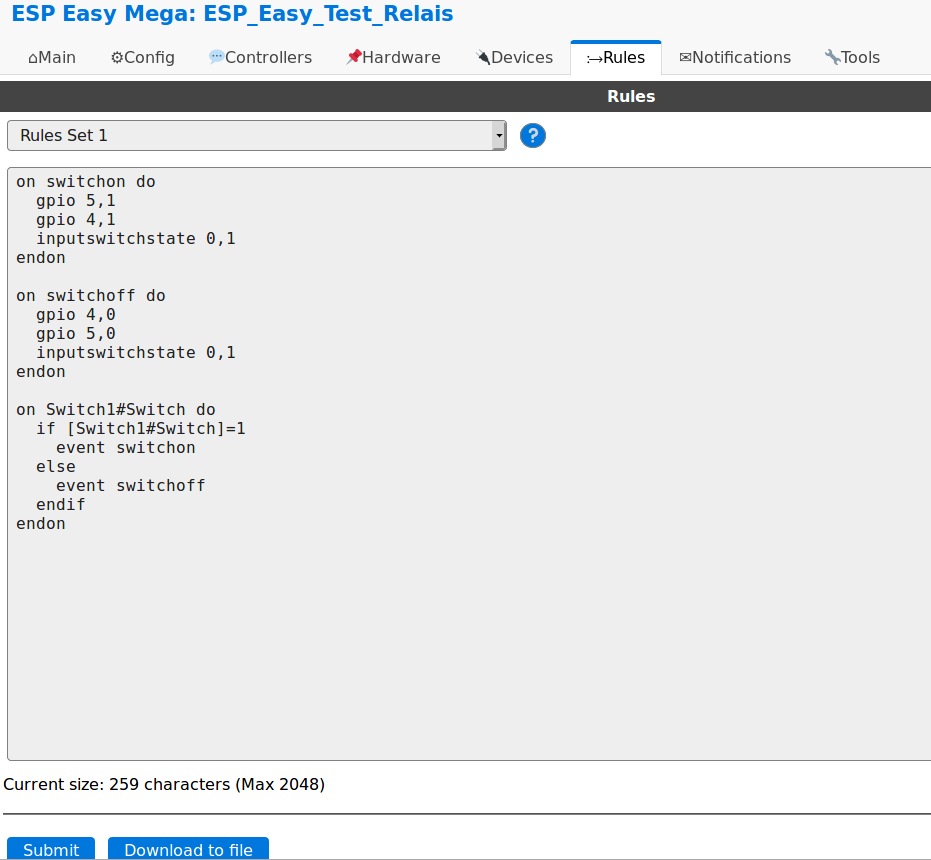Open the Devices tab
Viewport: 931px width, 860px height.
(514, 58)
